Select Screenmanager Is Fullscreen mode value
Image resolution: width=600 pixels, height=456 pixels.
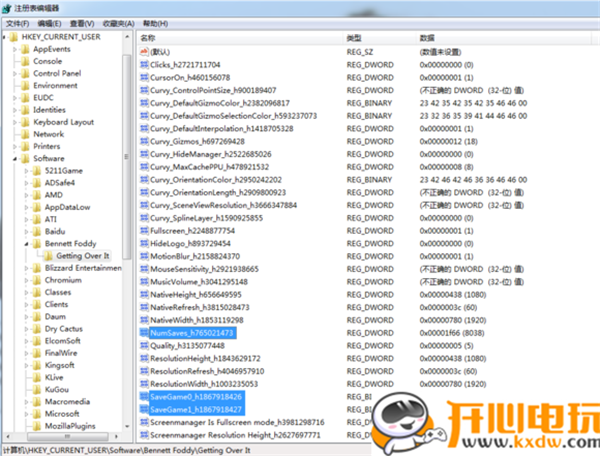point(237,422)
